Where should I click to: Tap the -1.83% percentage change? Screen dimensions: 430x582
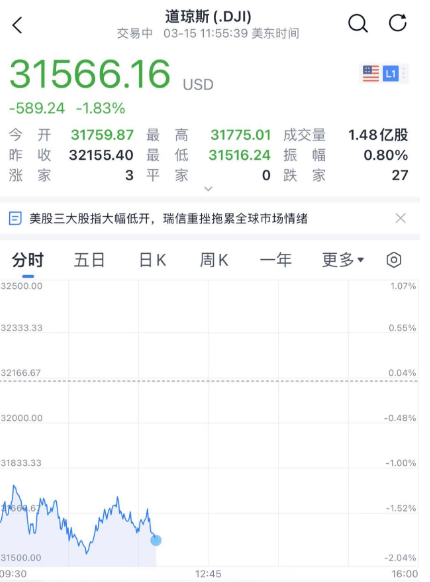101,108
